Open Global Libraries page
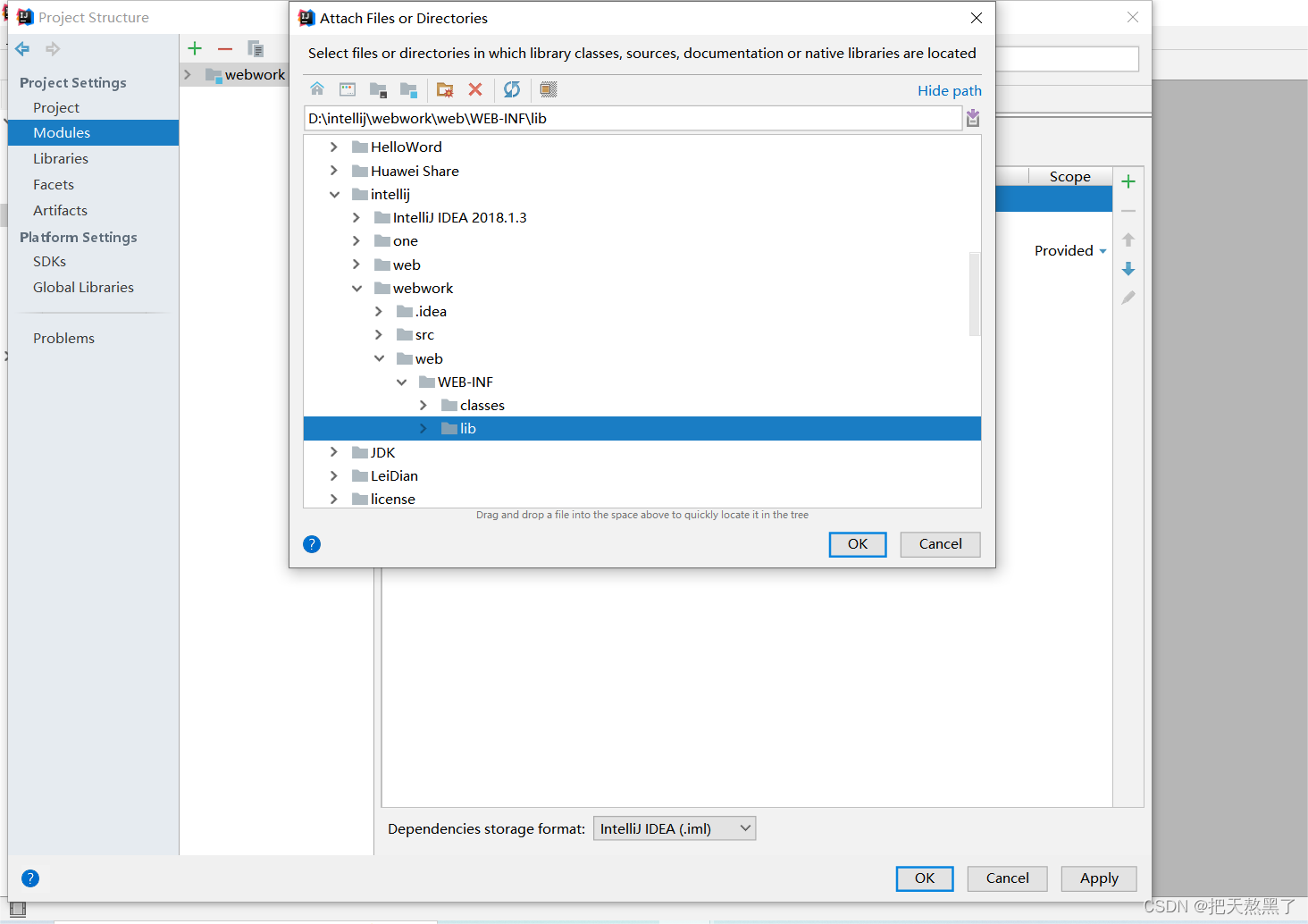This screenshot has width=1308, height=924. [x=83, y=288]
